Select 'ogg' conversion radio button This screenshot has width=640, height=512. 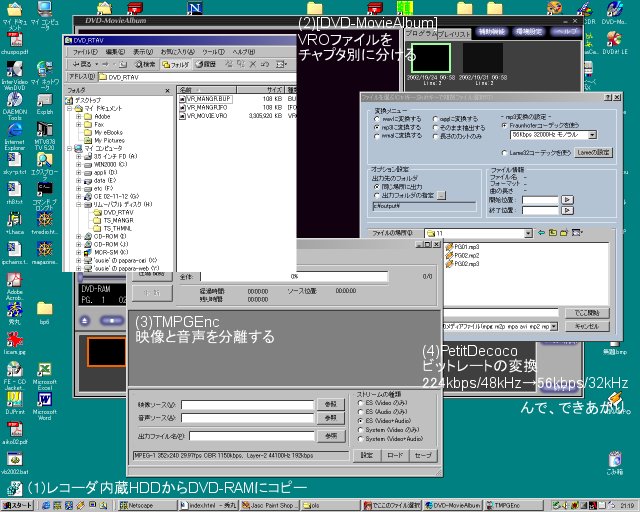click(x=436, y=119)
